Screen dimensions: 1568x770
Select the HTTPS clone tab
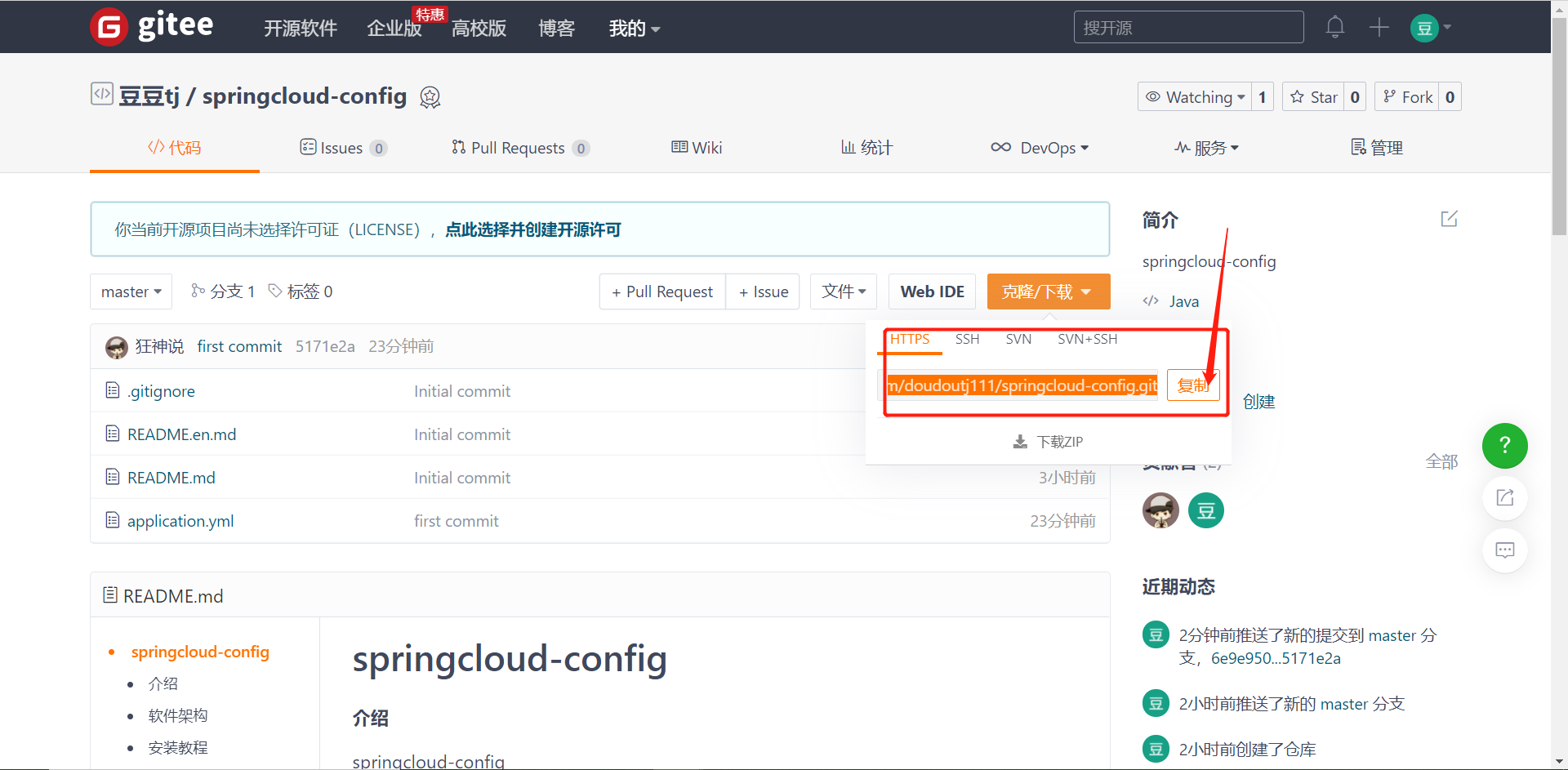pos(910,339)
